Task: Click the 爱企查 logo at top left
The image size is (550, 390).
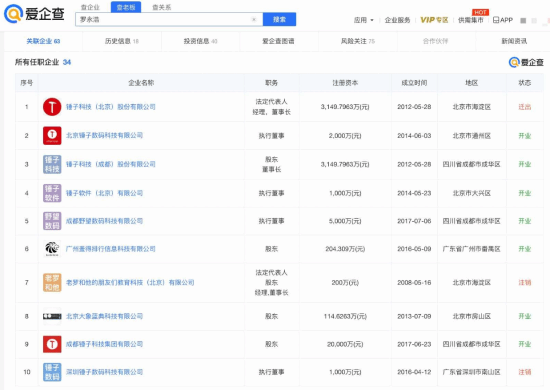Action: pyautogui.click(x=34, y=14)
